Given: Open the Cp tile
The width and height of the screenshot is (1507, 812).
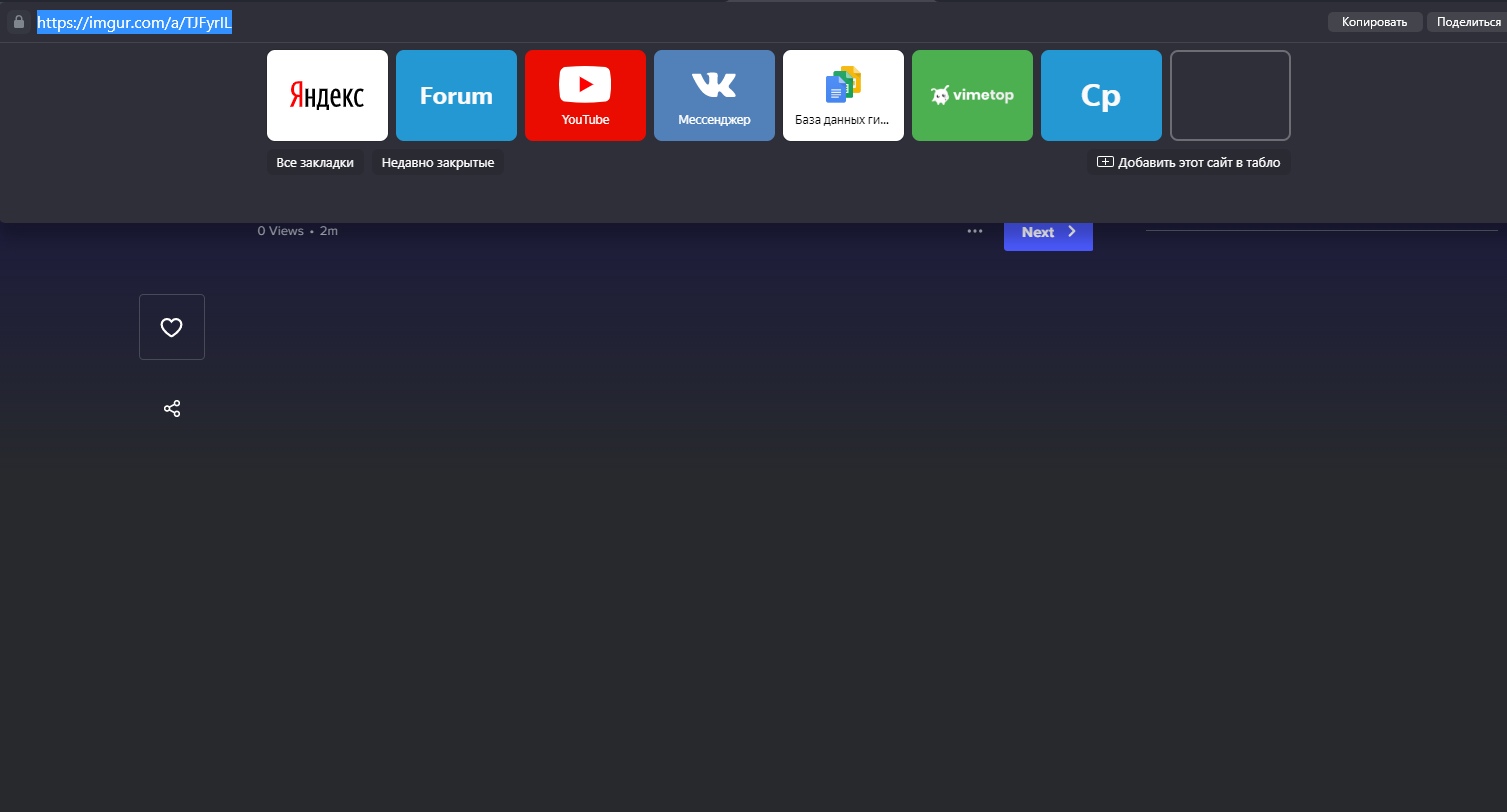Looking at the screenshot, I should click(1101, 96).
